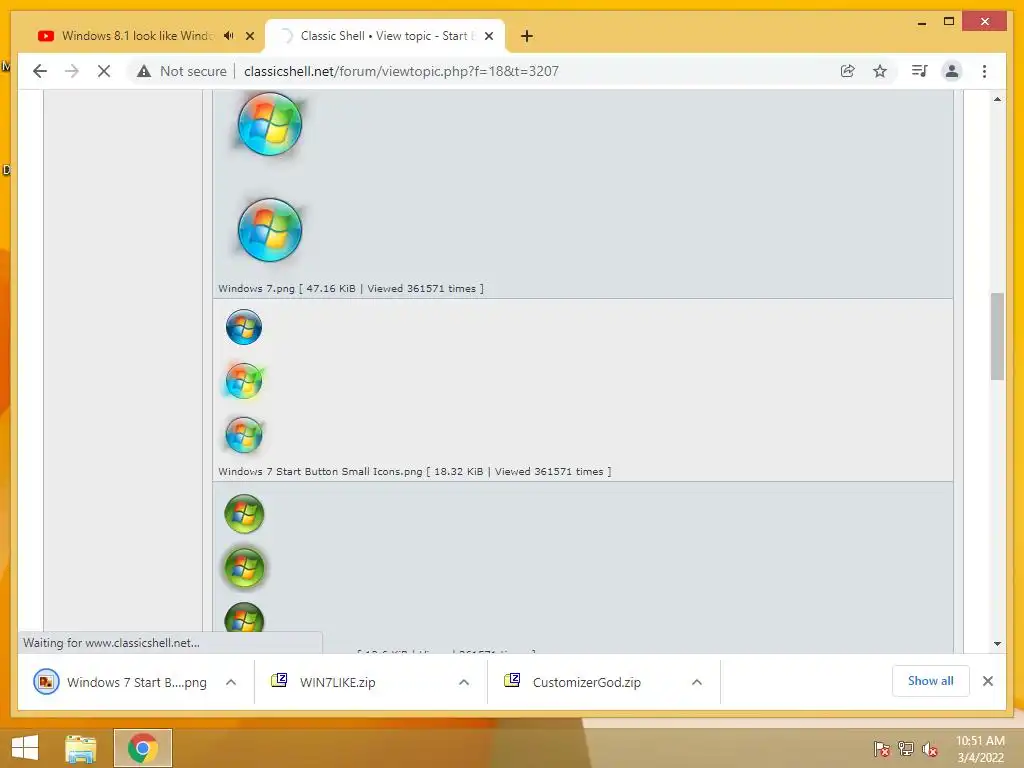
Task: Mute the YouTube tab audio icon
Action: [x=229, y=36]
